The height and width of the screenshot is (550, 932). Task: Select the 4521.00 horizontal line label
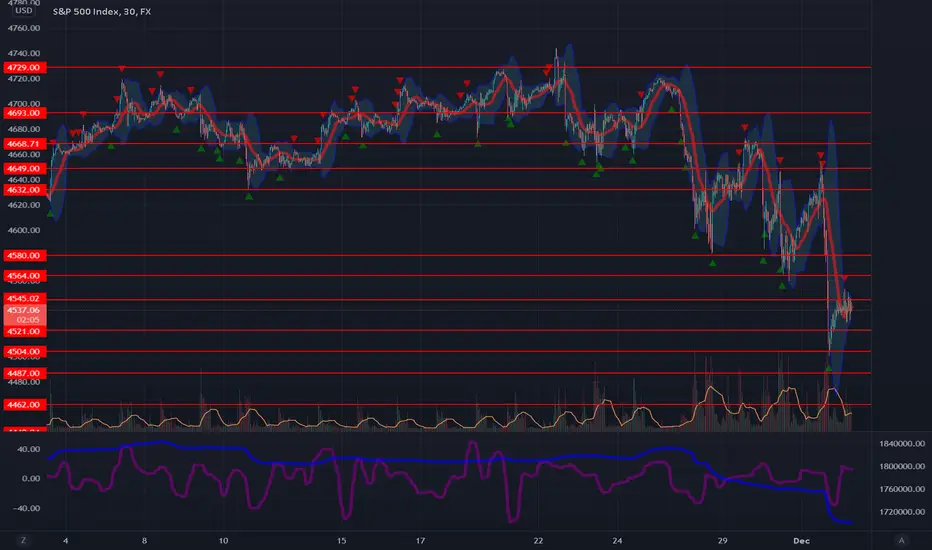tap(24, 331)
